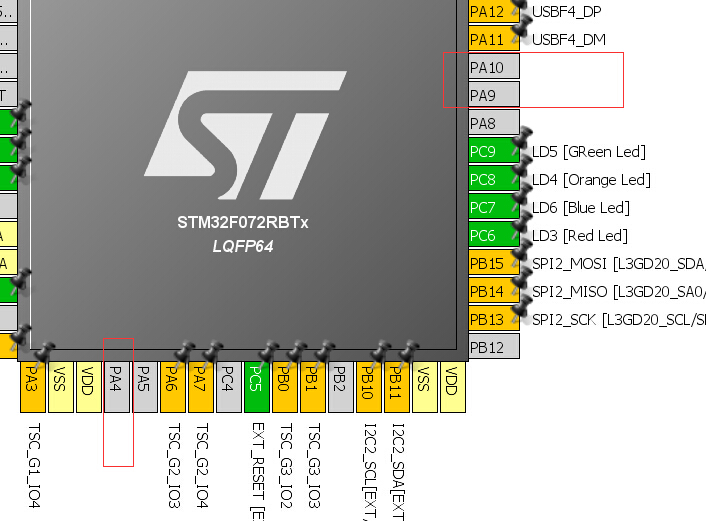Click the grey PC4 pin
Viewport: 706px width, 521px height.
pos(229,386)
